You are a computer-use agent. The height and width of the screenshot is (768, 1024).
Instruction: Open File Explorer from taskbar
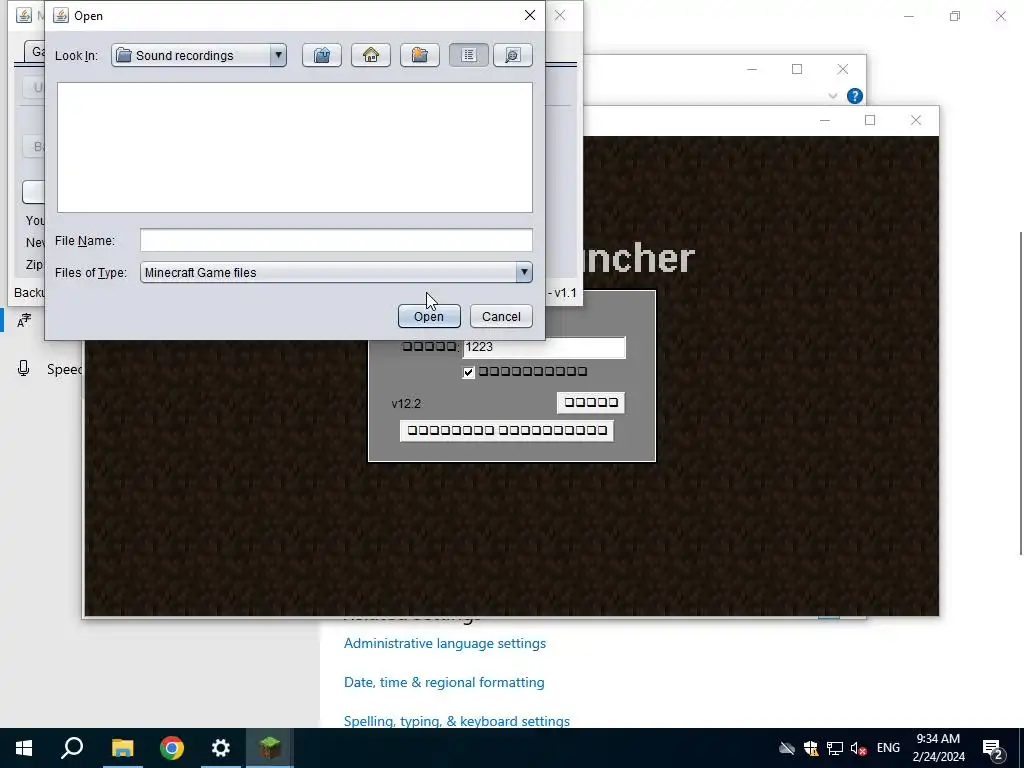(122, 748)
